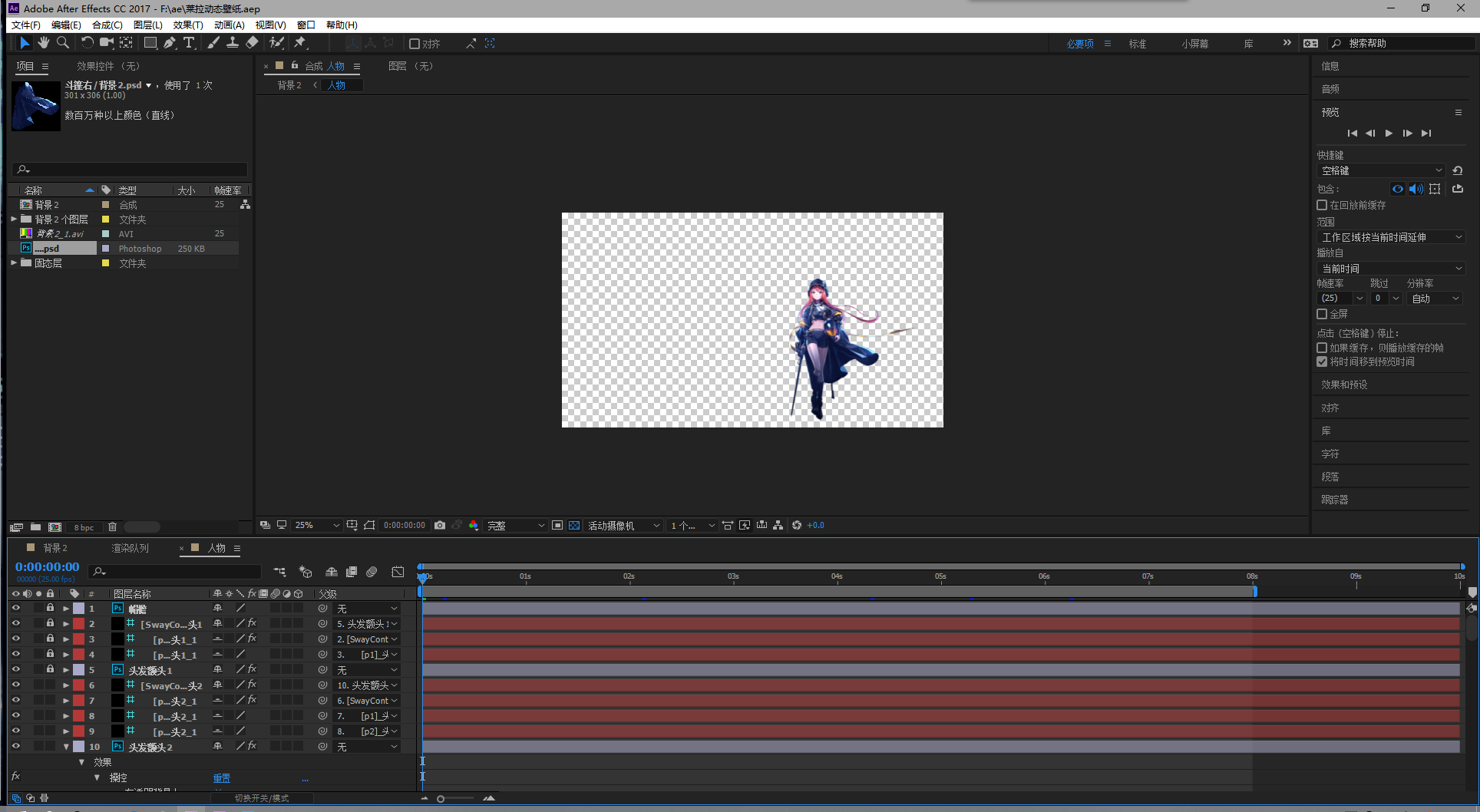Check the 全屏 fullscreen option
This screenshot has height=812, width=1480.
coord(1322,314)
